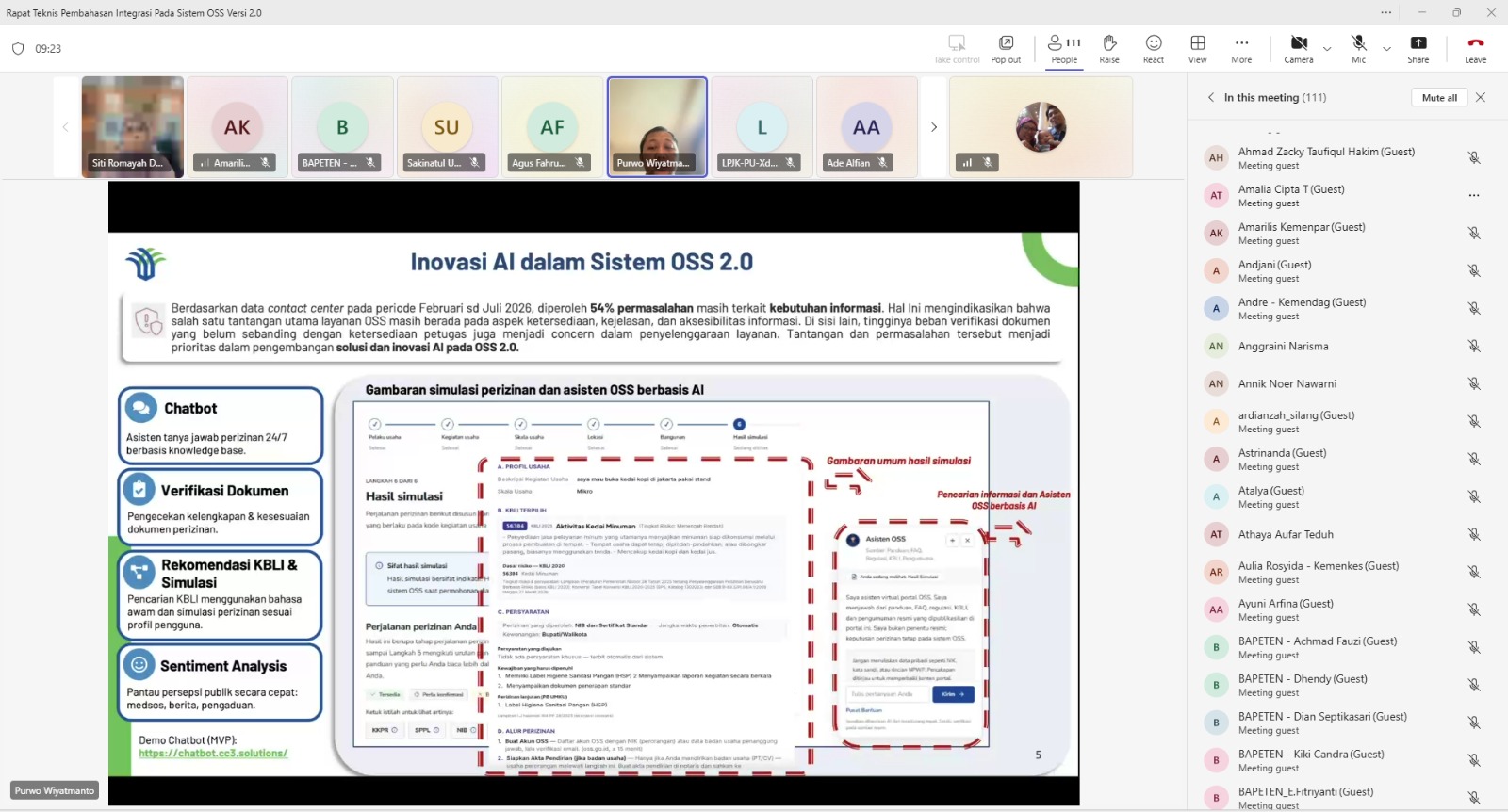Click mute icon for Ayuni Arfina

(x=1474, y=609)
